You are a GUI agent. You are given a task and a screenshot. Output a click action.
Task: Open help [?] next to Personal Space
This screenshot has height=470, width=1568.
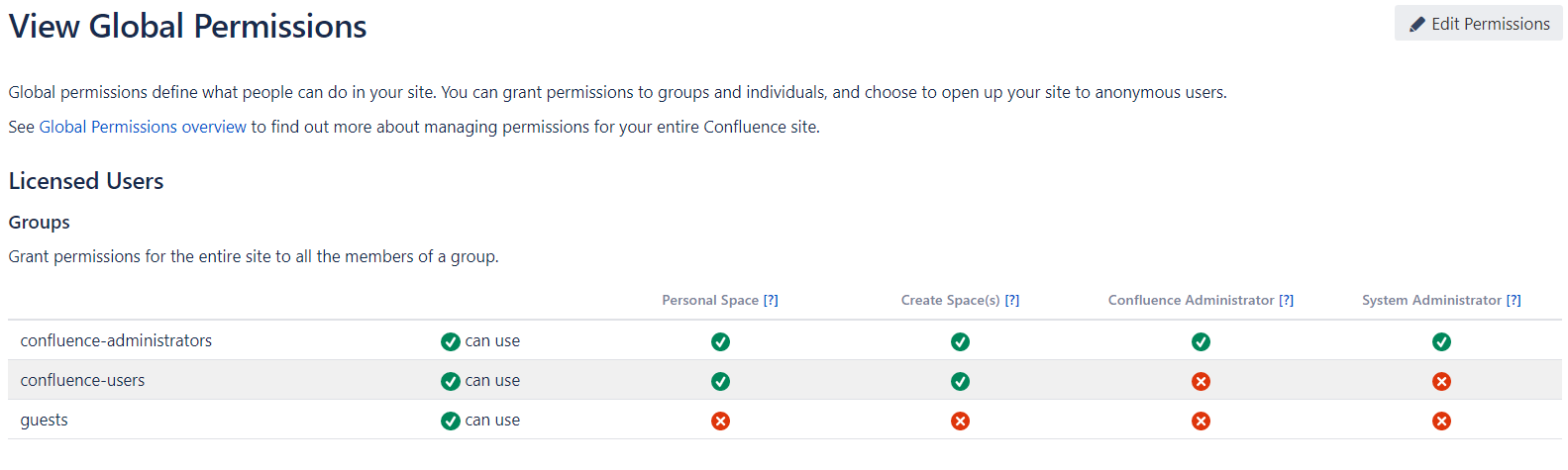point(771,300)
